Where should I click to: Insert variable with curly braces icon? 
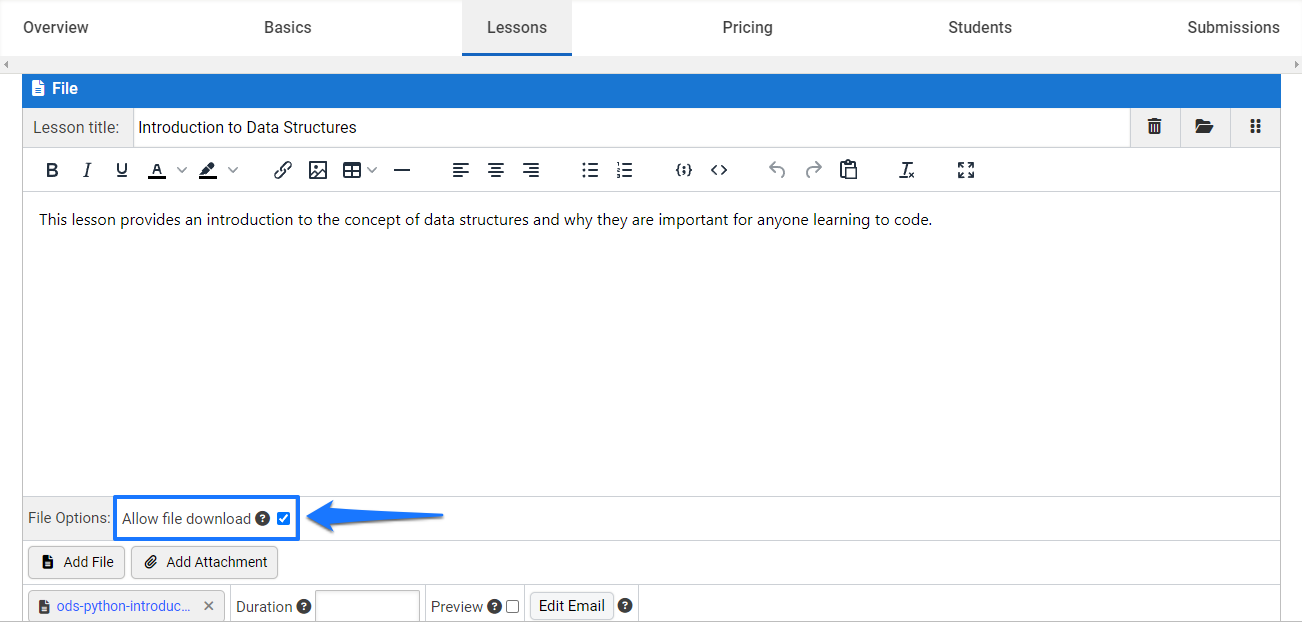(x=684, y=170)
